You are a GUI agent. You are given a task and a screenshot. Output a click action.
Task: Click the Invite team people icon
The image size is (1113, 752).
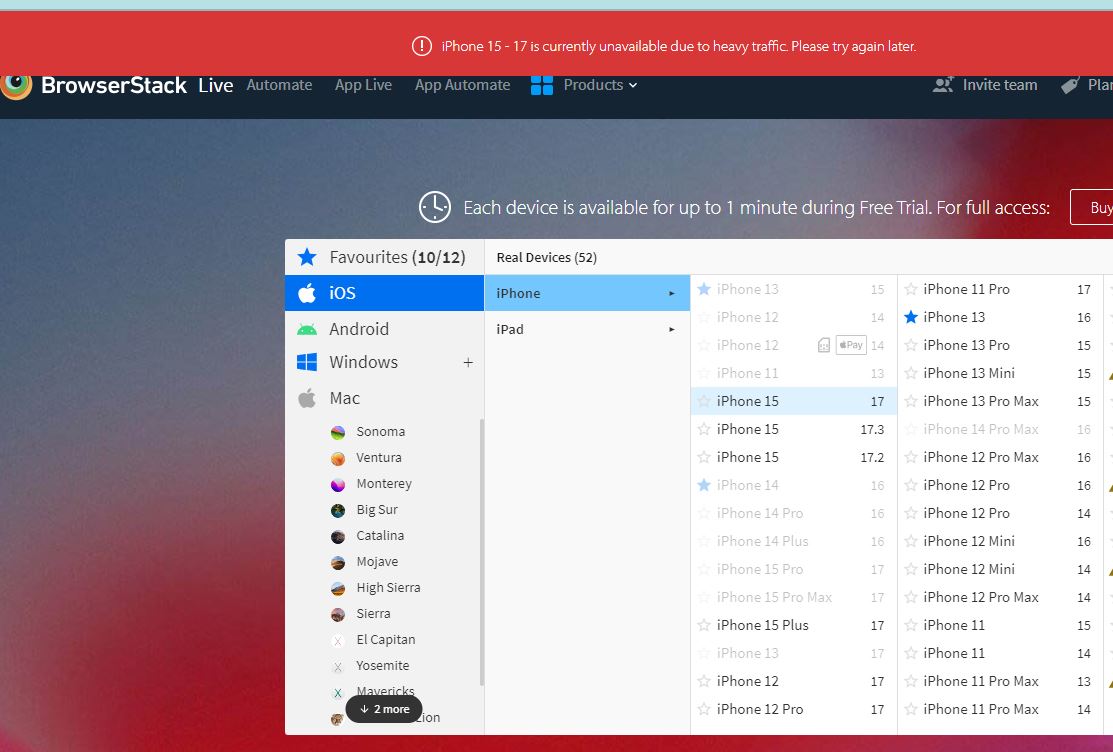943,85
